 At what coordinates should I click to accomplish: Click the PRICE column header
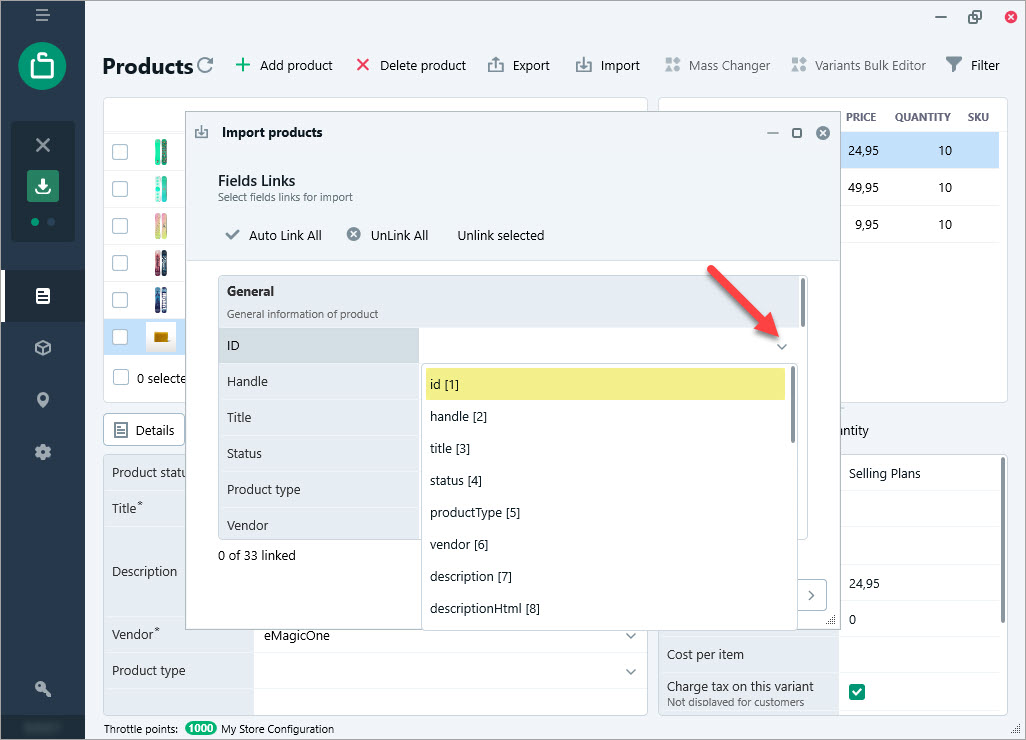pos(860,117)
